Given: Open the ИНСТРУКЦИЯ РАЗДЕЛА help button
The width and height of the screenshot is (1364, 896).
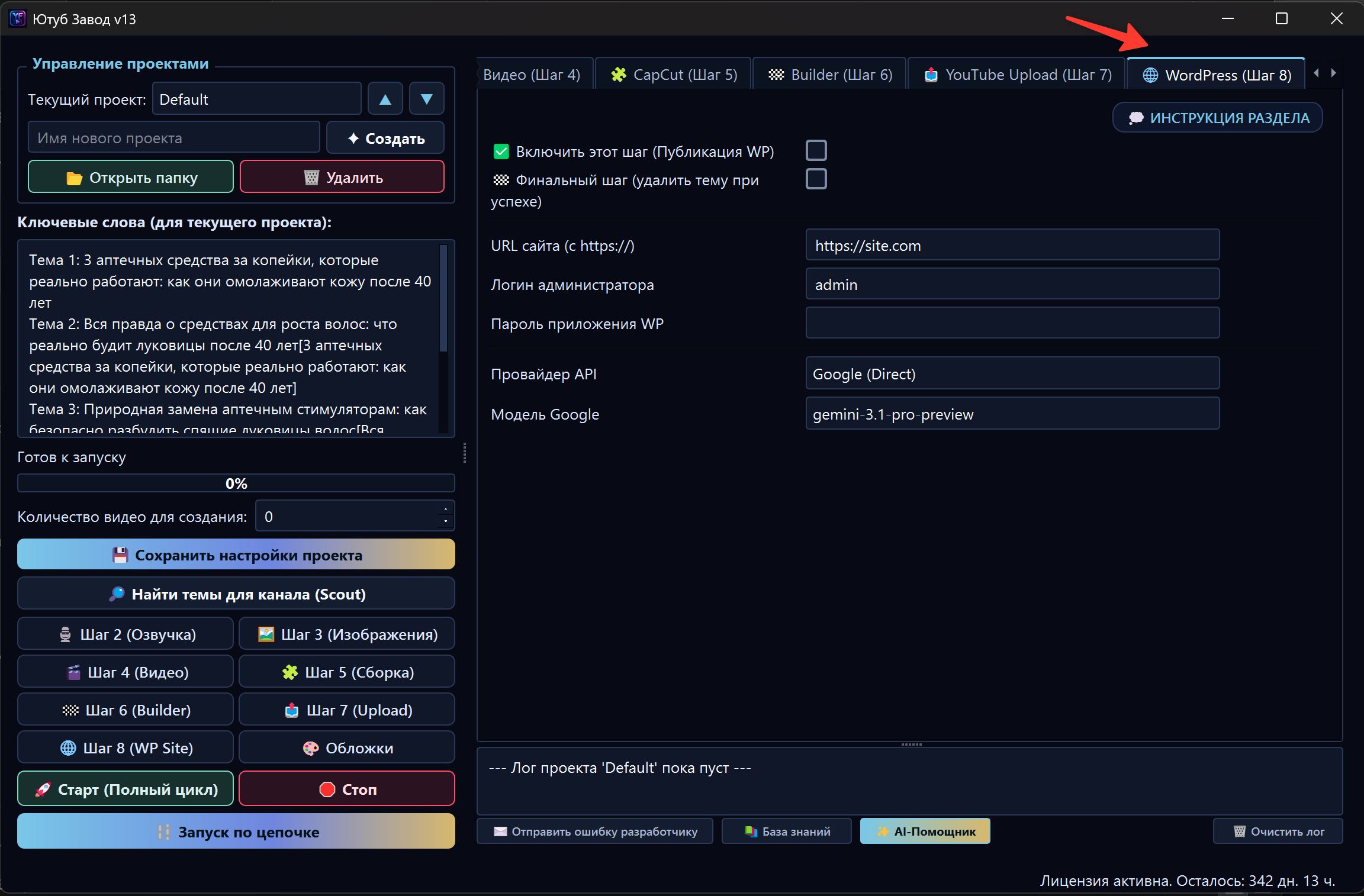Looking at the screenshot, I should [1217, 118].
